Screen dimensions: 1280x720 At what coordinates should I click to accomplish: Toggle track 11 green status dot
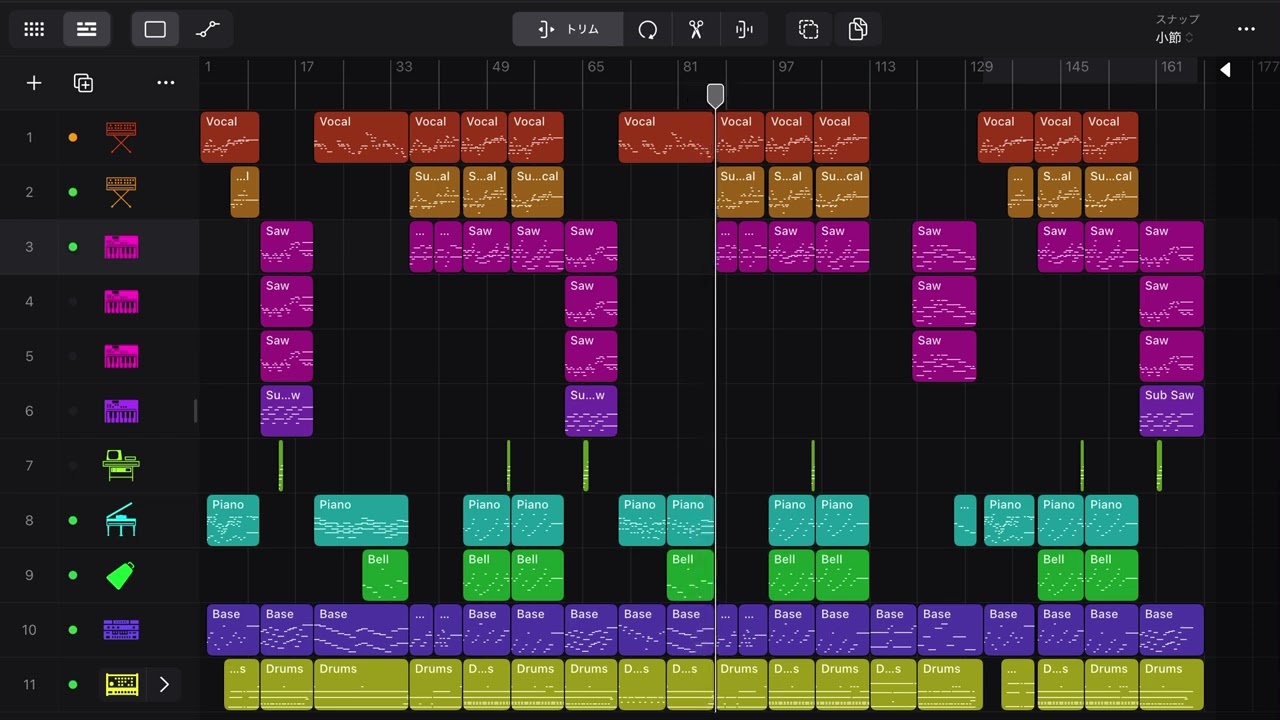tap(72, 685)
